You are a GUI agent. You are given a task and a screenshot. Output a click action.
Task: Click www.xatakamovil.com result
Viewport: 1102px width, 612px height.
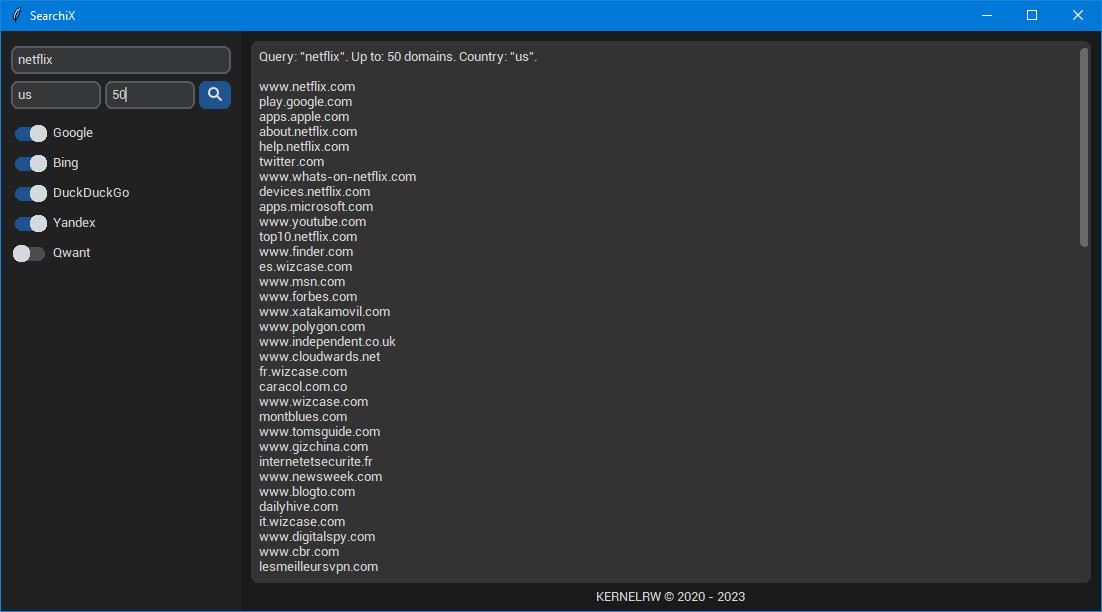pos(324,311)
